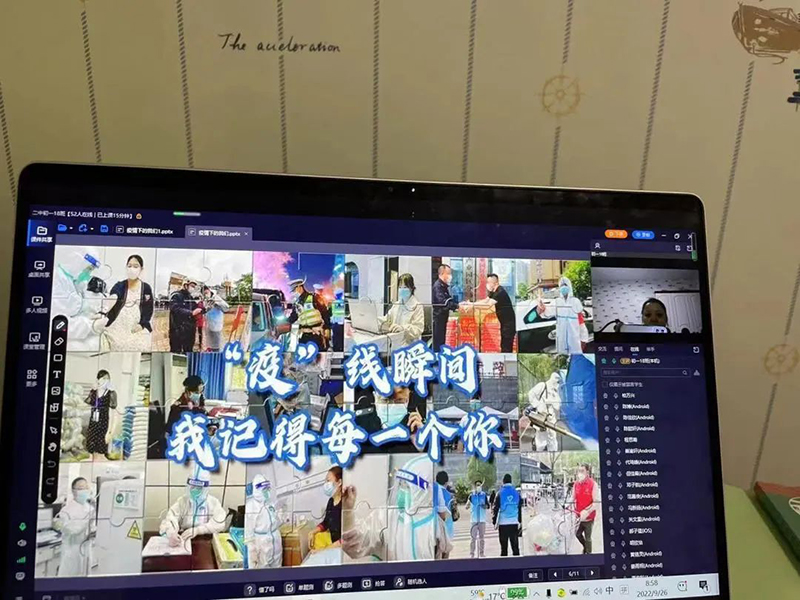Open 课堂管理 classroom management
The width and height of the screenshot is (800, 600).
(x=35, y=341)
